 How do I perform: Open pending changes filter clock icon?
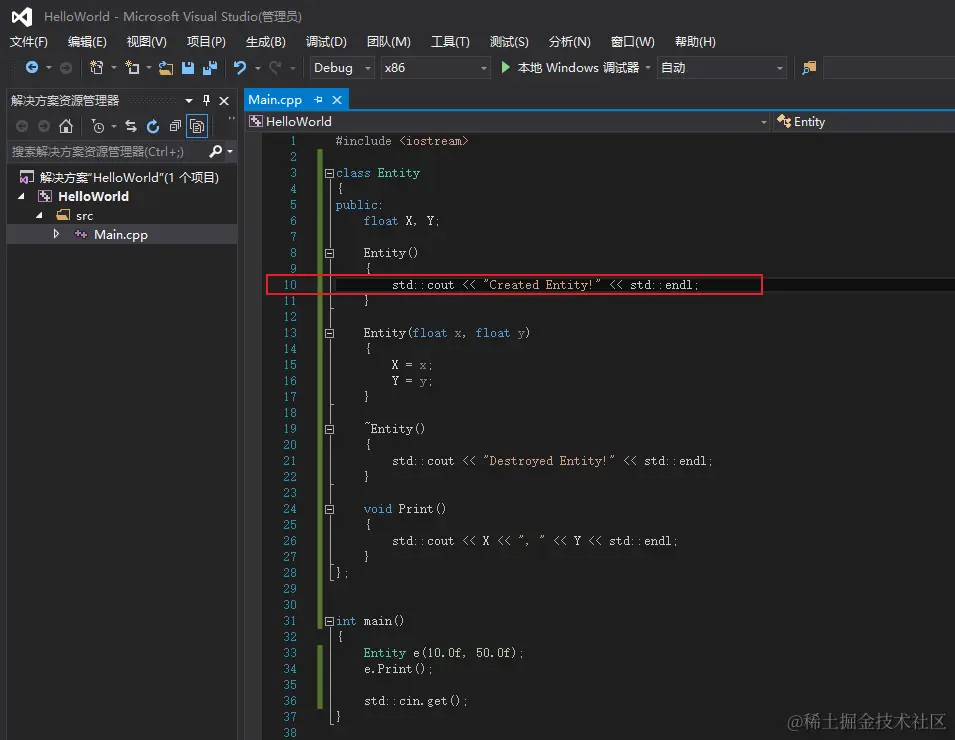click(97, 126)
